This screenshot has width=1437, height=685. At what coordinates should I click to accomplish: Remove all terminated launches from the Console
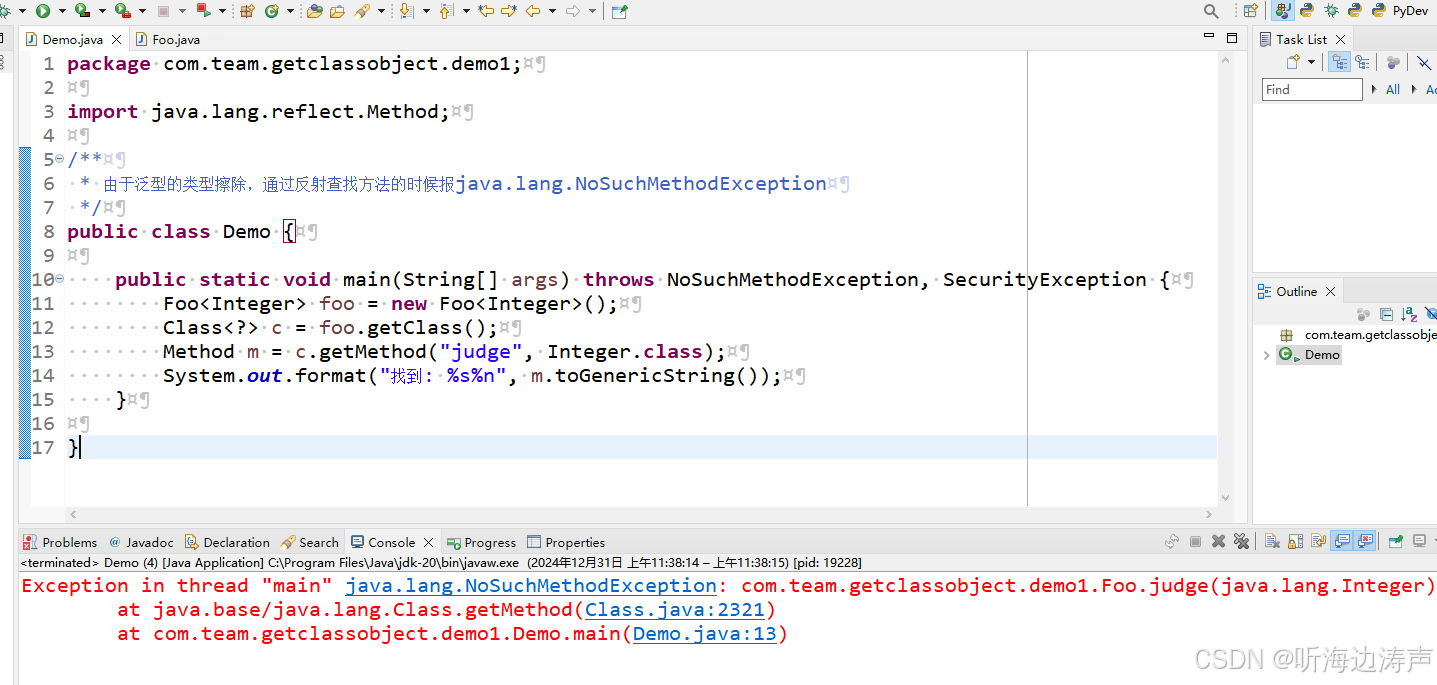coord(1241,541)
